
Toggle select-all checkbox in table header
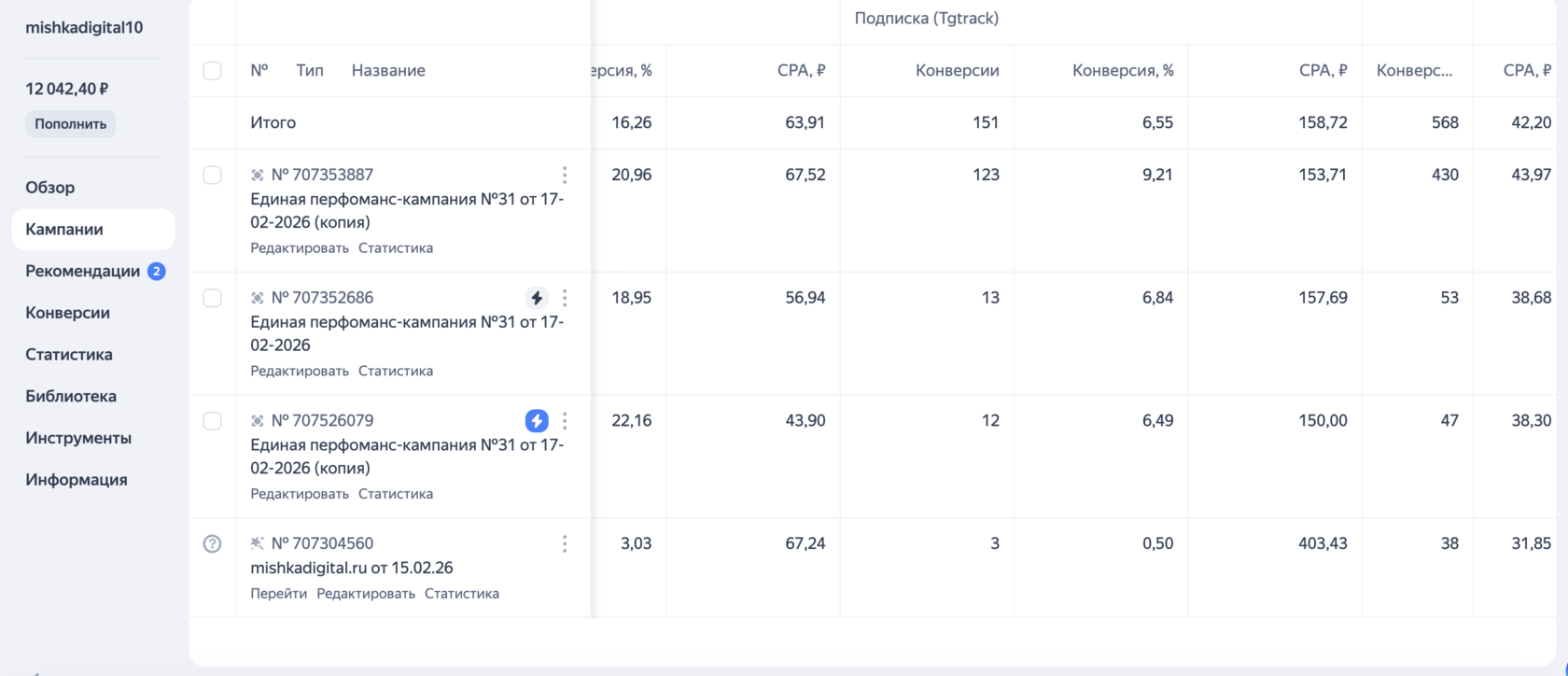click(x=213, y=71)
